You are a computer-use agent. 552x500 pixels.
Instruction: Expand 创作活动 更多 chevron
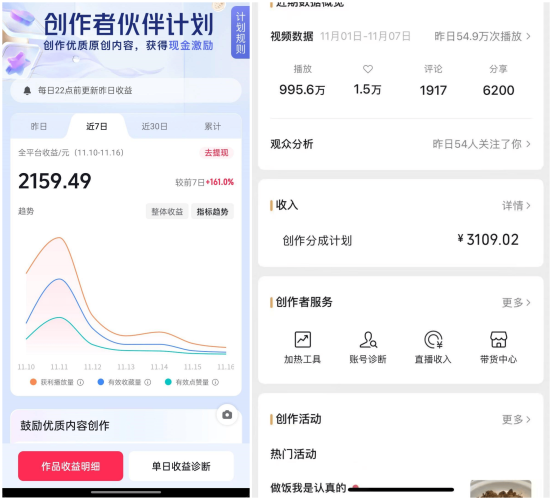pyautogui.click(x=516, y=419)
